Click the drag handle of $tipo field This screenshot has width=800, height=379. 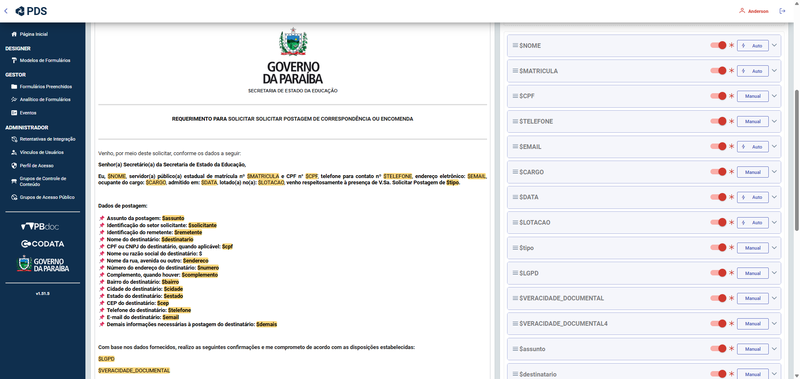[515, 247]
